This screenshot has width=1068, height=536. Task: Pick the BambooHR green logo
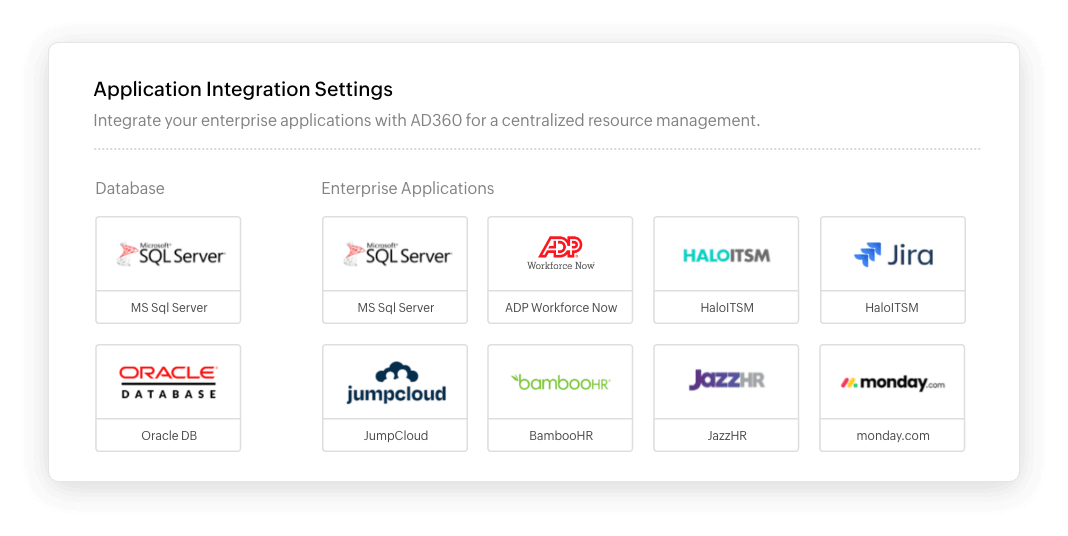(x=561, y=382)
